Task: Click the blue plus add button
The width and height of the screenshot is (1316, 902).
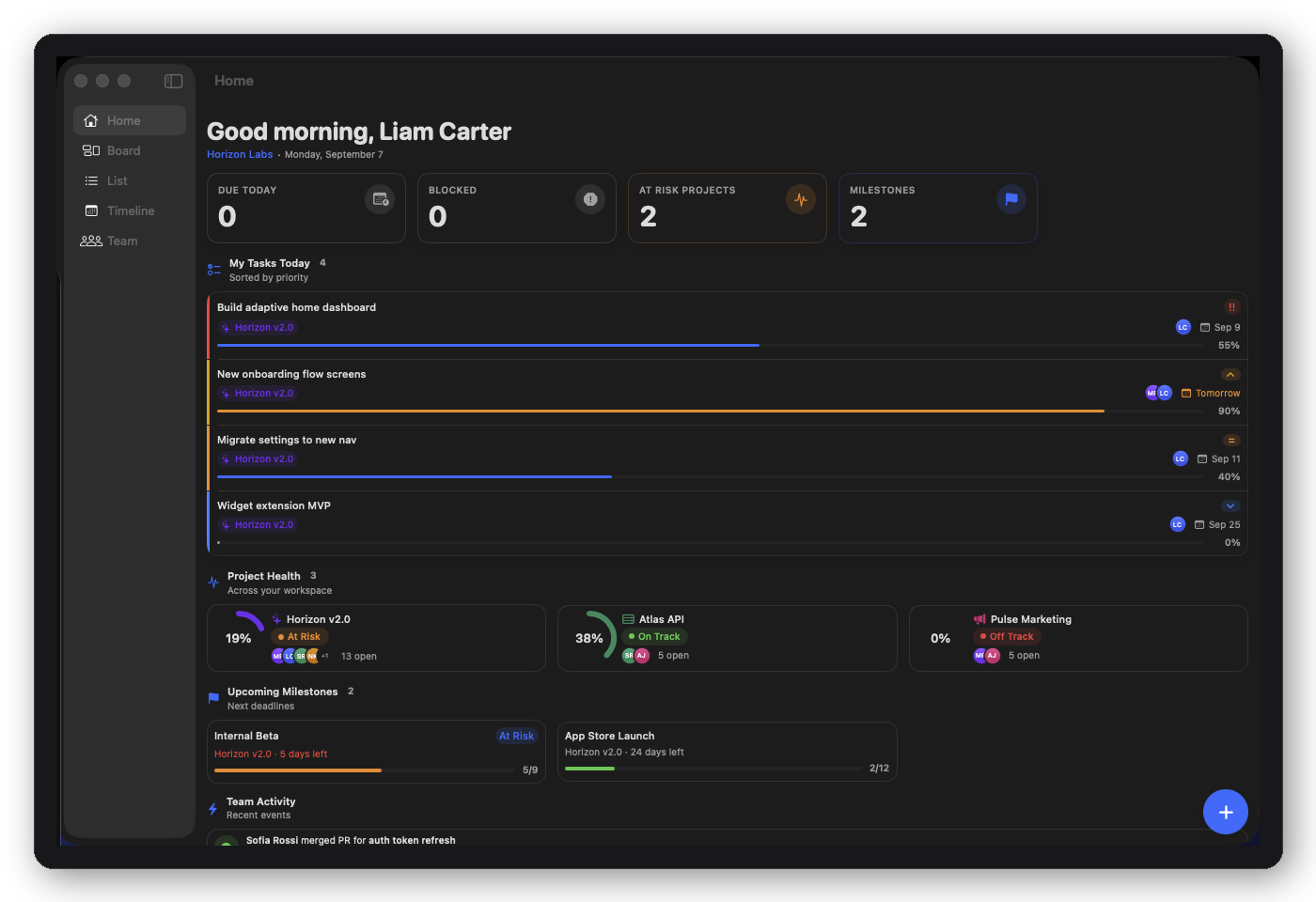Action: pyautogui.click(x=1226, y=812)
